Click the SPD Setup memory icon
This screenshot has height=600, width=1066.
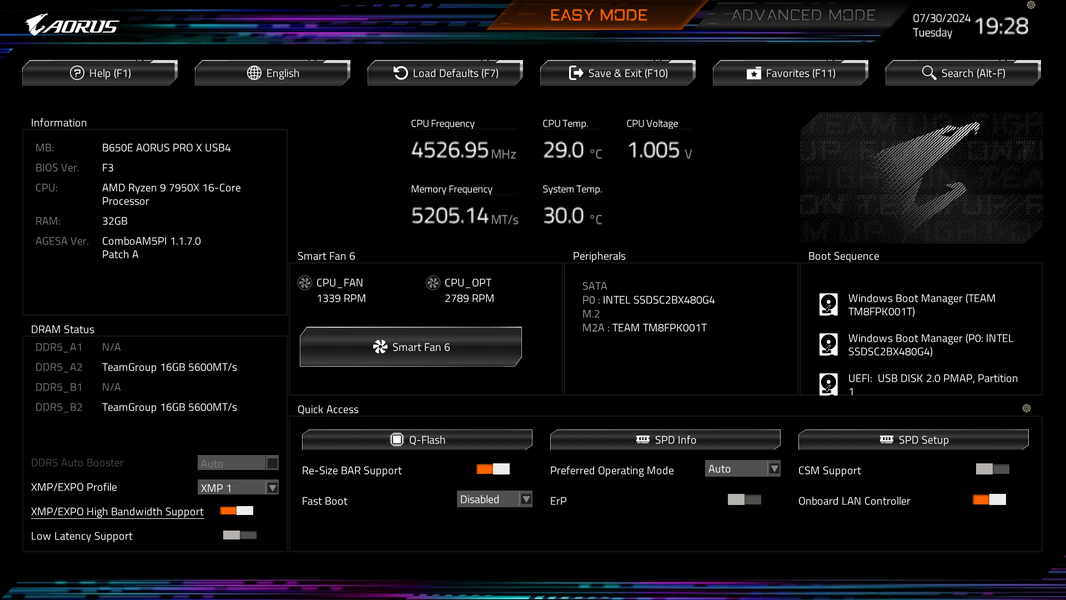pos(887,440)
